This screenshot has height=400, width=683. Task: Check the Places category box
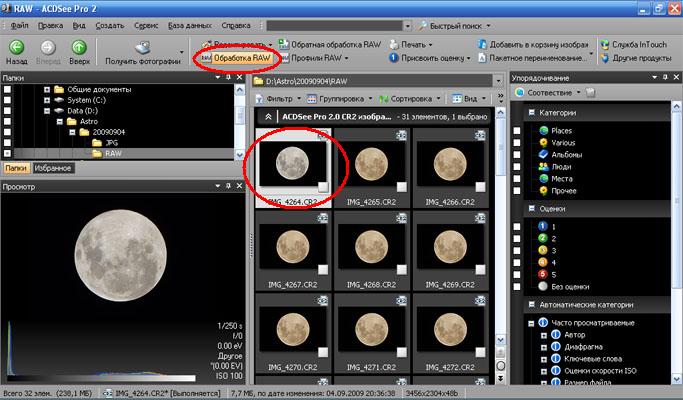[x=517, y=131]
